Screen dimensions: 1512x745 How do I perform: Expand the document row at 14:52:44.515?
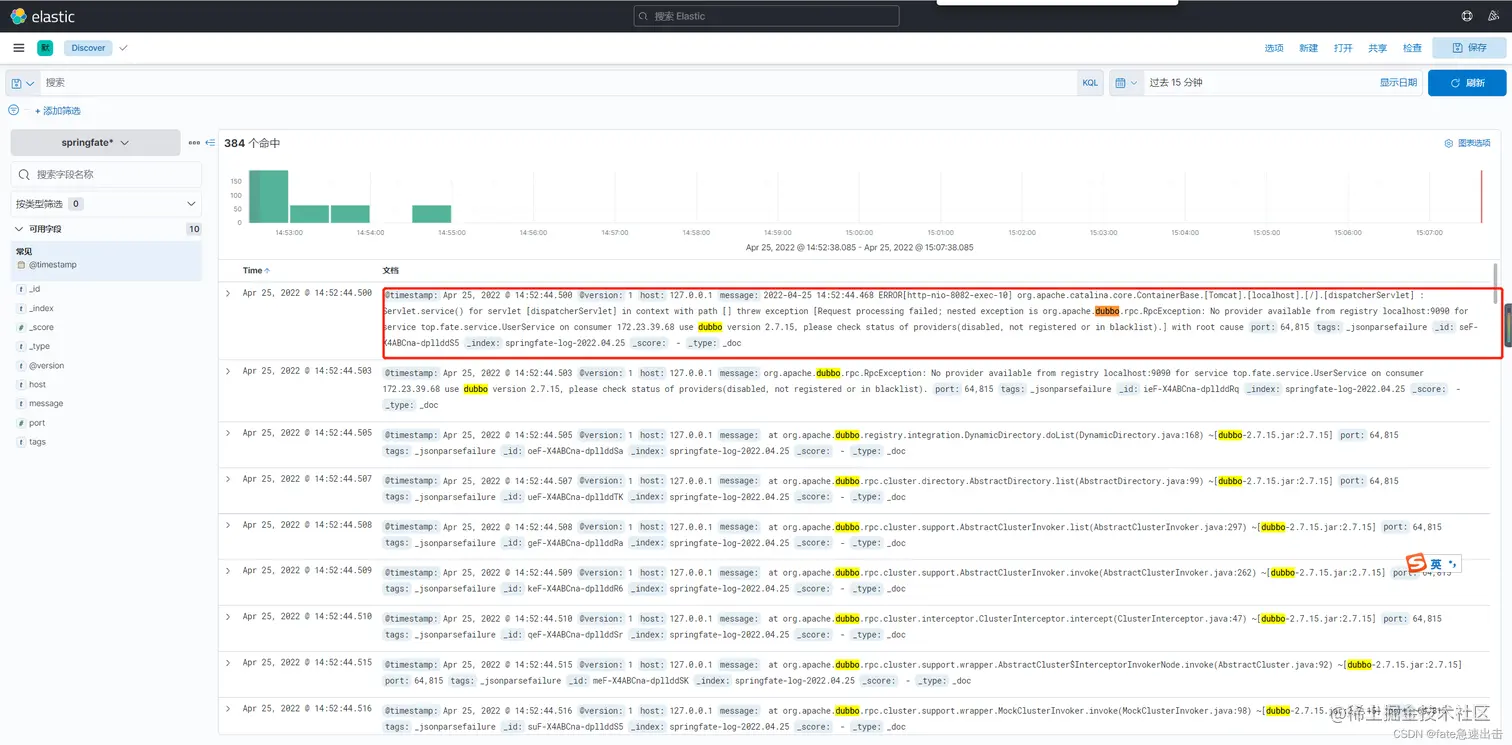coord(228,663)
